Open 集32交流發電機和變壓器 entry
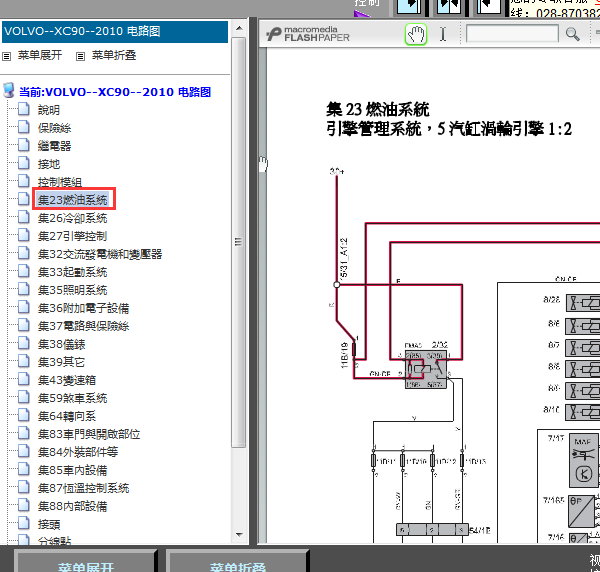 100,254
